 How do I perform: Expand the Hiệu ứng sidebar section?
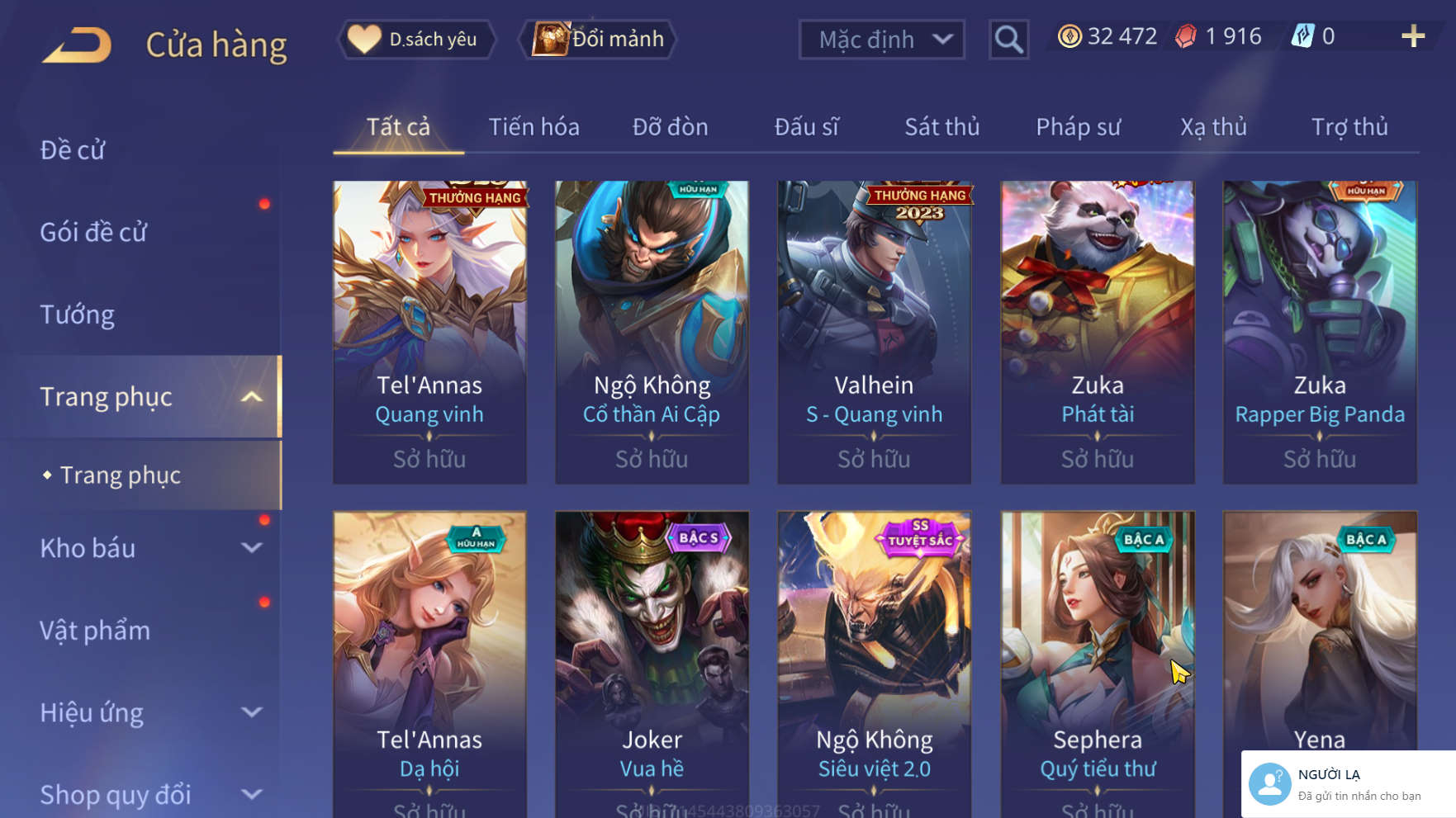tap(252, 712)
